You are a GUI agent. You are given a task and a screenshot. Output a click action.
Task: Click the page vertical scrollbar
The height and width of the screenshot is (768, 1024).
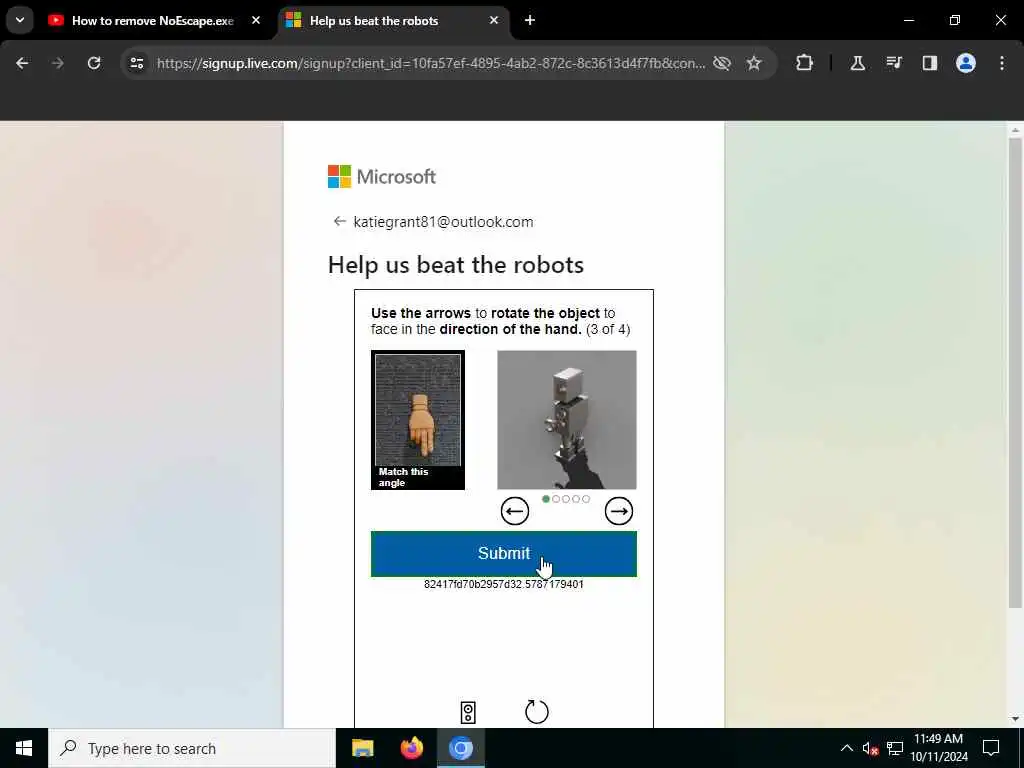tap(1015, 372)
